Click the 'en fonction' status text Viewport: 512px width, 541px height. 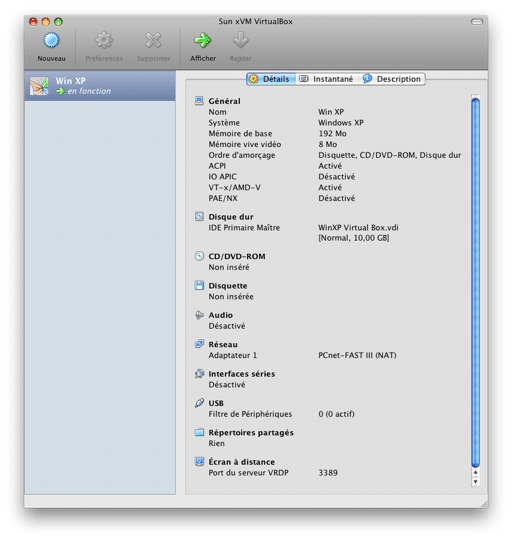click(89, 91)
